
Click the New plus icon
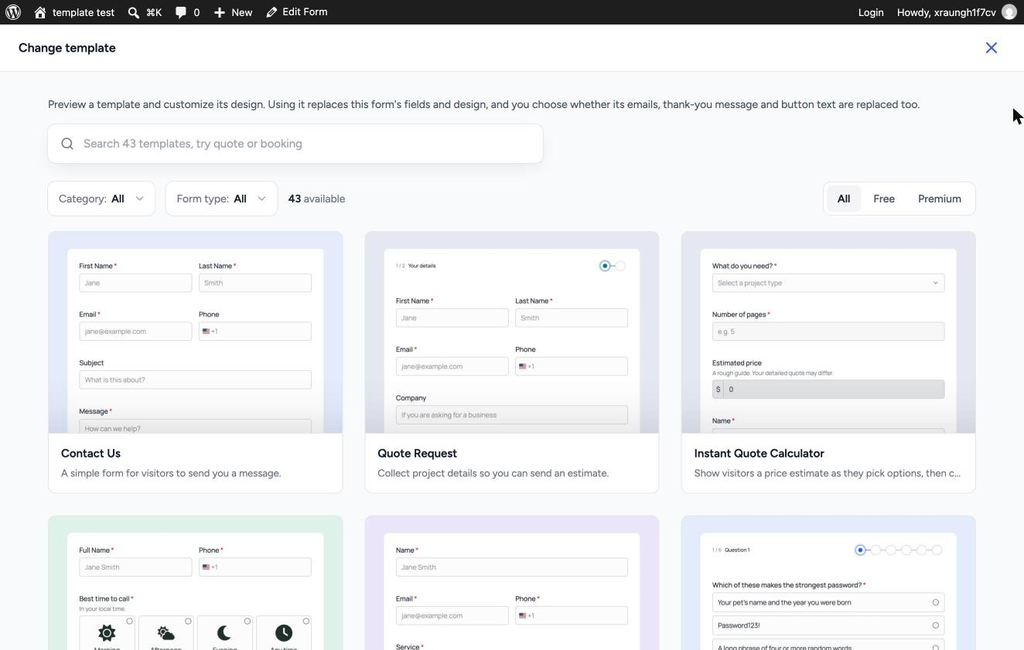pos(219,12)
